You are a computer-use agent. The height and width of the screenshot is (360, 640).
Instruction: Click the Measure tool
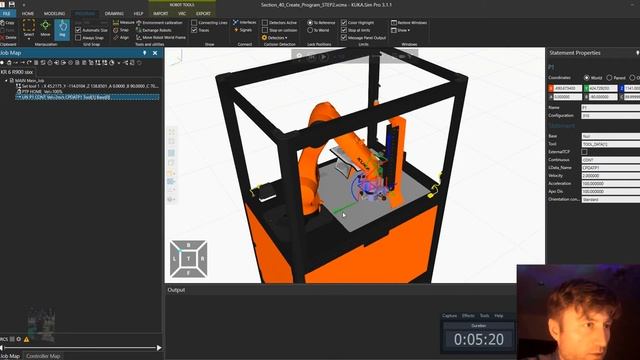pyautogui.click(x=123, y=22)
